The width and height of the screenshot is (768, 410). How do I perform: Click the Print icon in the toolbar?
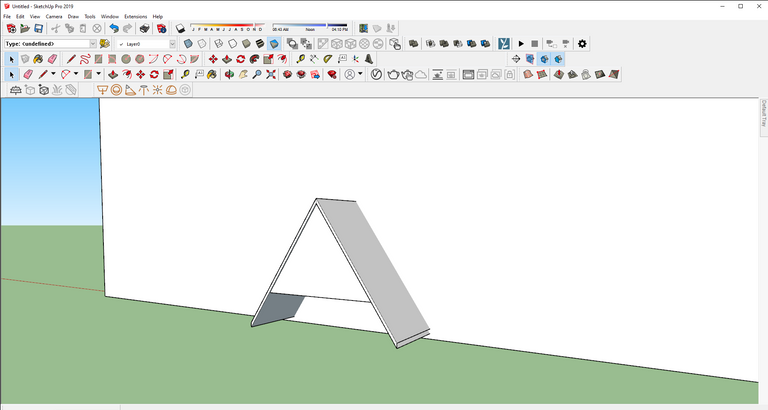143,29
